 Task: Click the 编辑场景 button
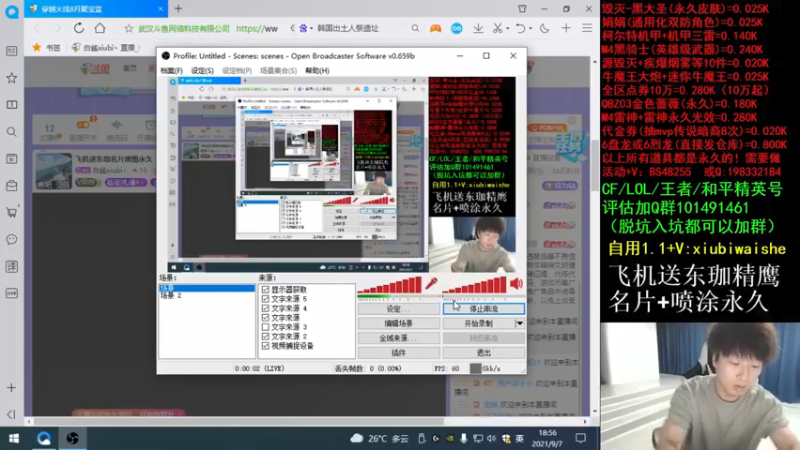click(x=398, y=323)
